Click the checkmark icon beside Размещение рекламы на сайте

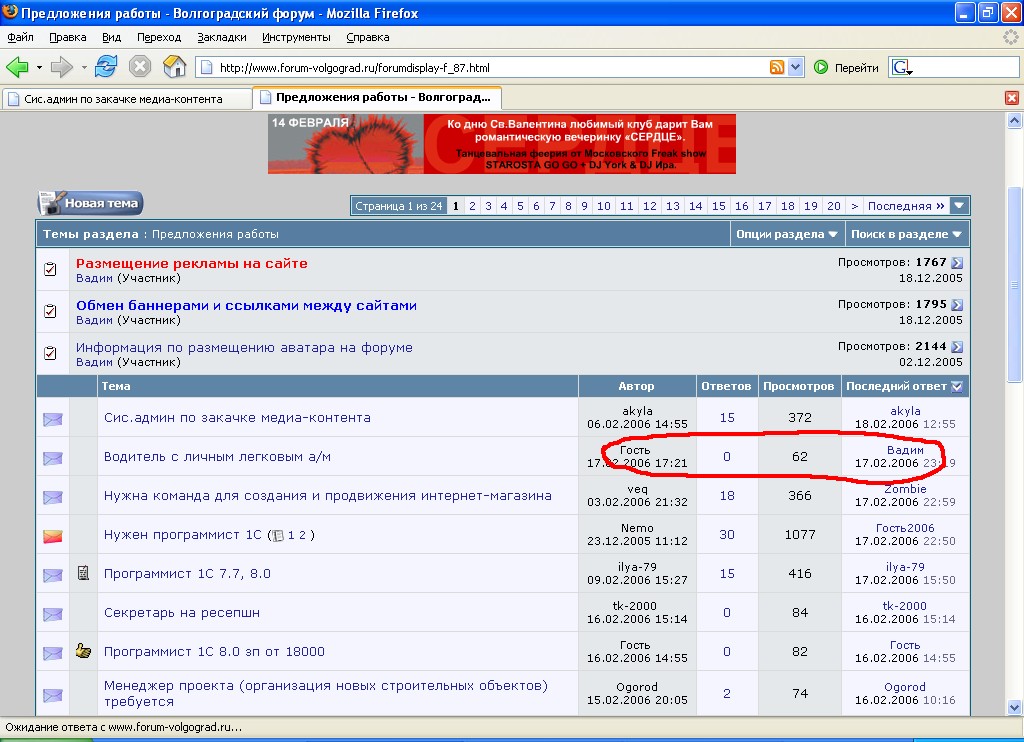pos(50,270)
